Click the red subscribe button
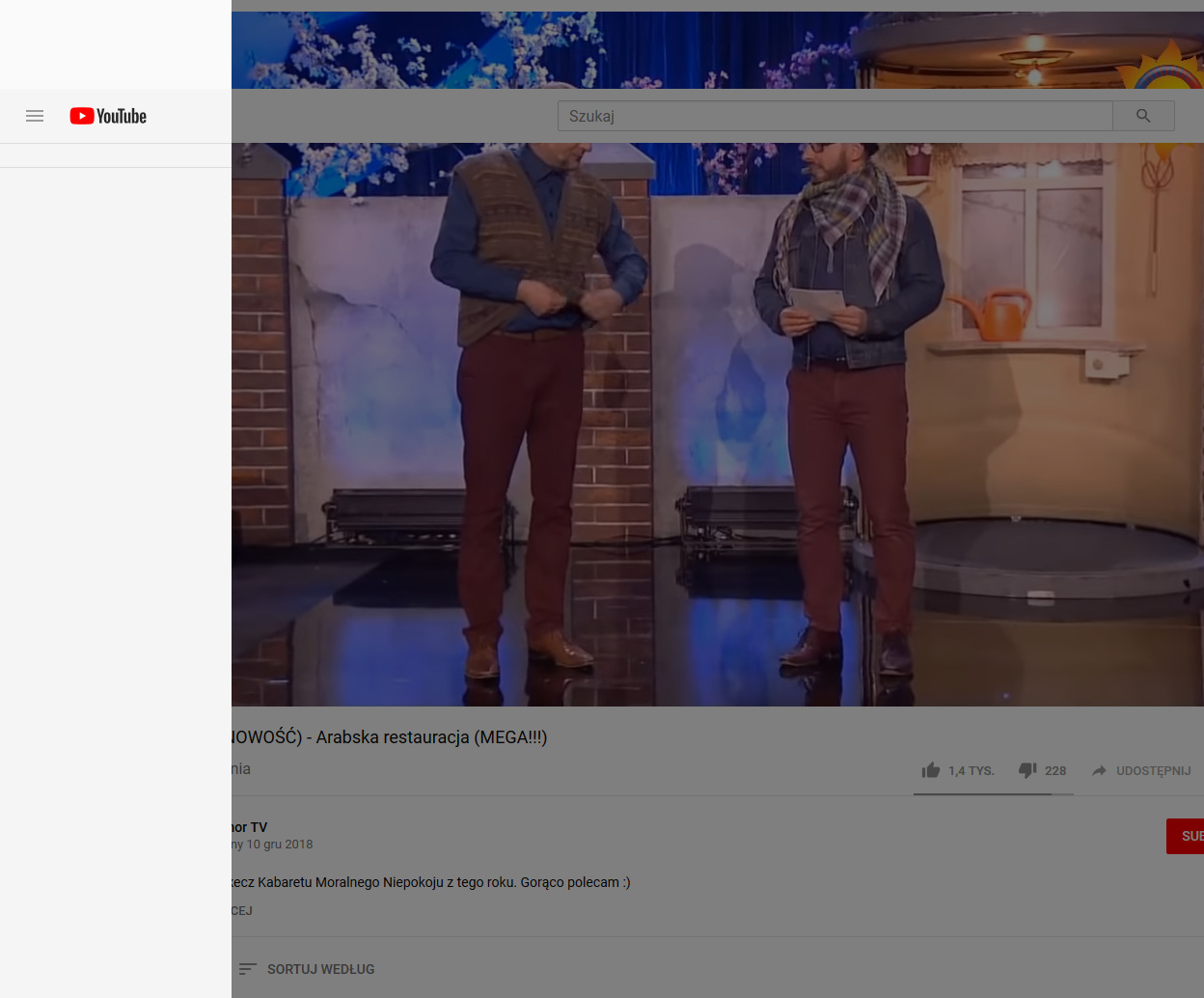The width and height of the screenshot is (1204, 998). pyautogui.click(x=1185, y=836)
